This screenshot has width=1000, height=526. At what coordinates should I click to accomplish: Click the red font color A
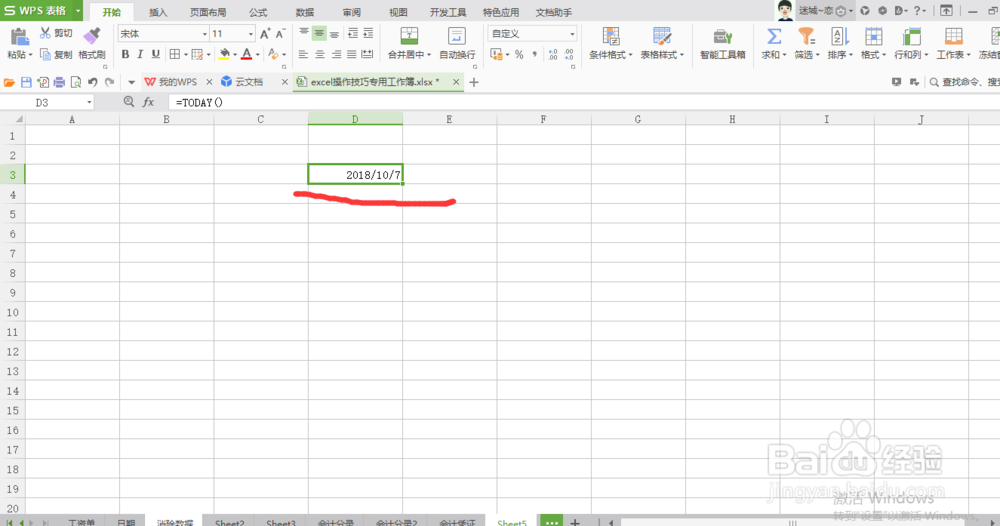tap(246, 55)
